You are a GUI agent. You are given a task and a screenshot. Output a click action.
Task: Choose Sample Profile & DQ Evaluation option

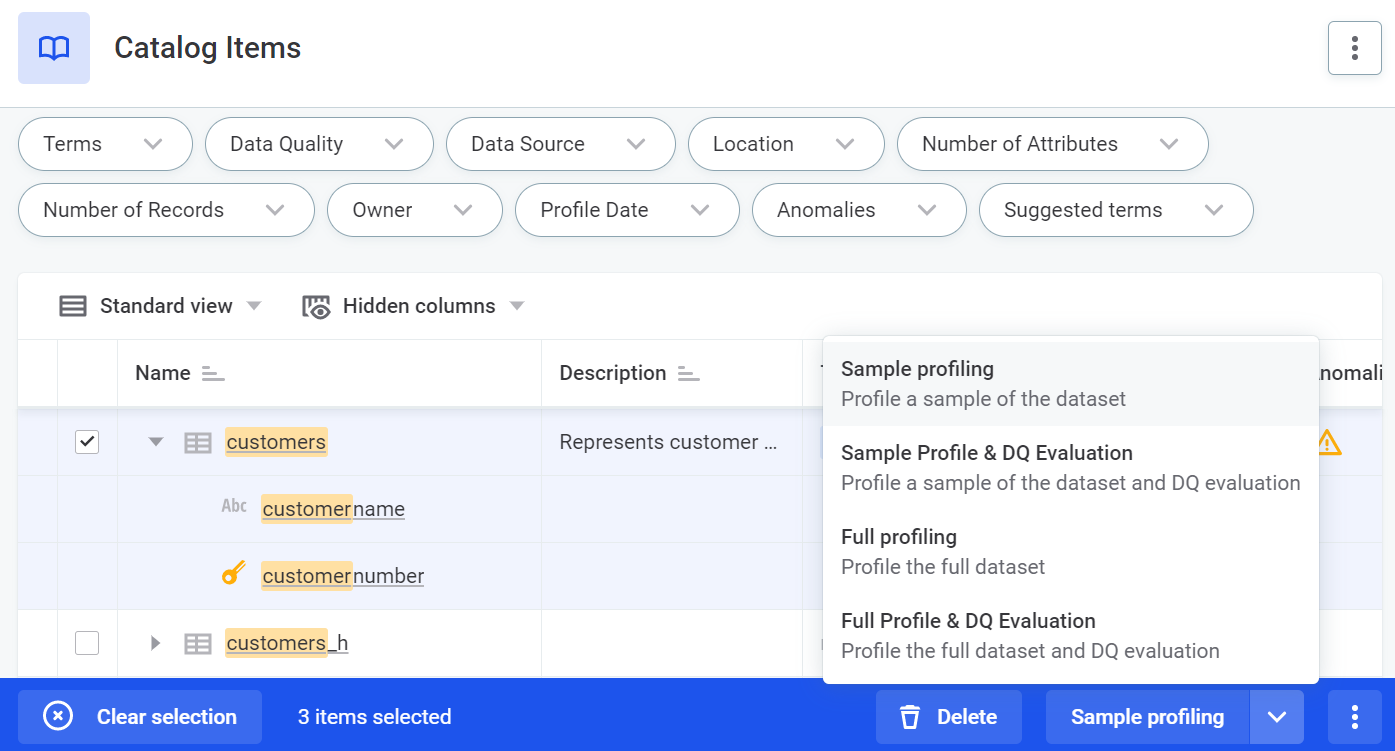tap(1070, 467)
